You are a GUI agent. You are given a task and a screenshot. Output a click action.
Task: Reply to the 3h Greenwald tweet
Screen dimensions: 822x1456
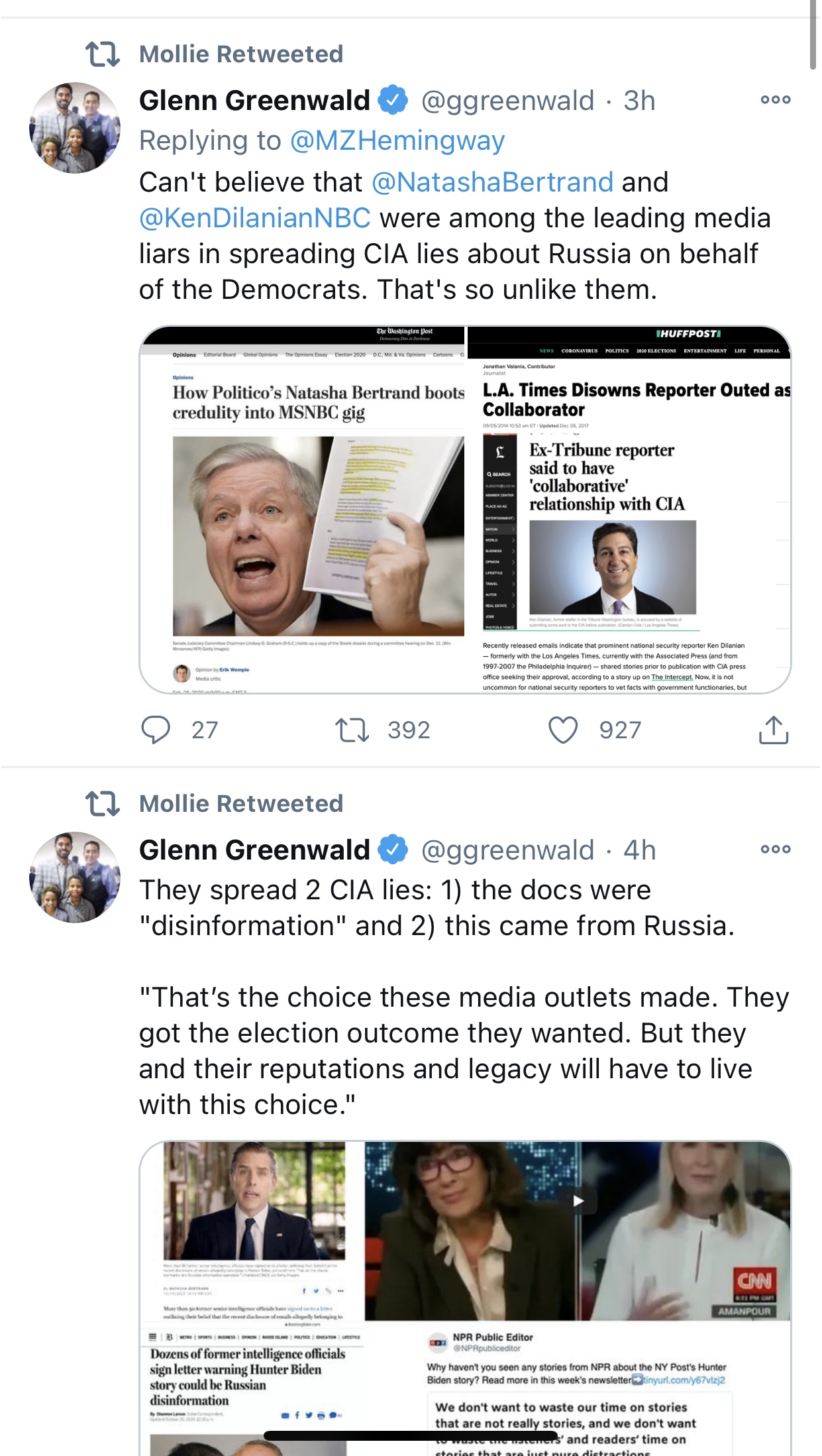(156, 730)
